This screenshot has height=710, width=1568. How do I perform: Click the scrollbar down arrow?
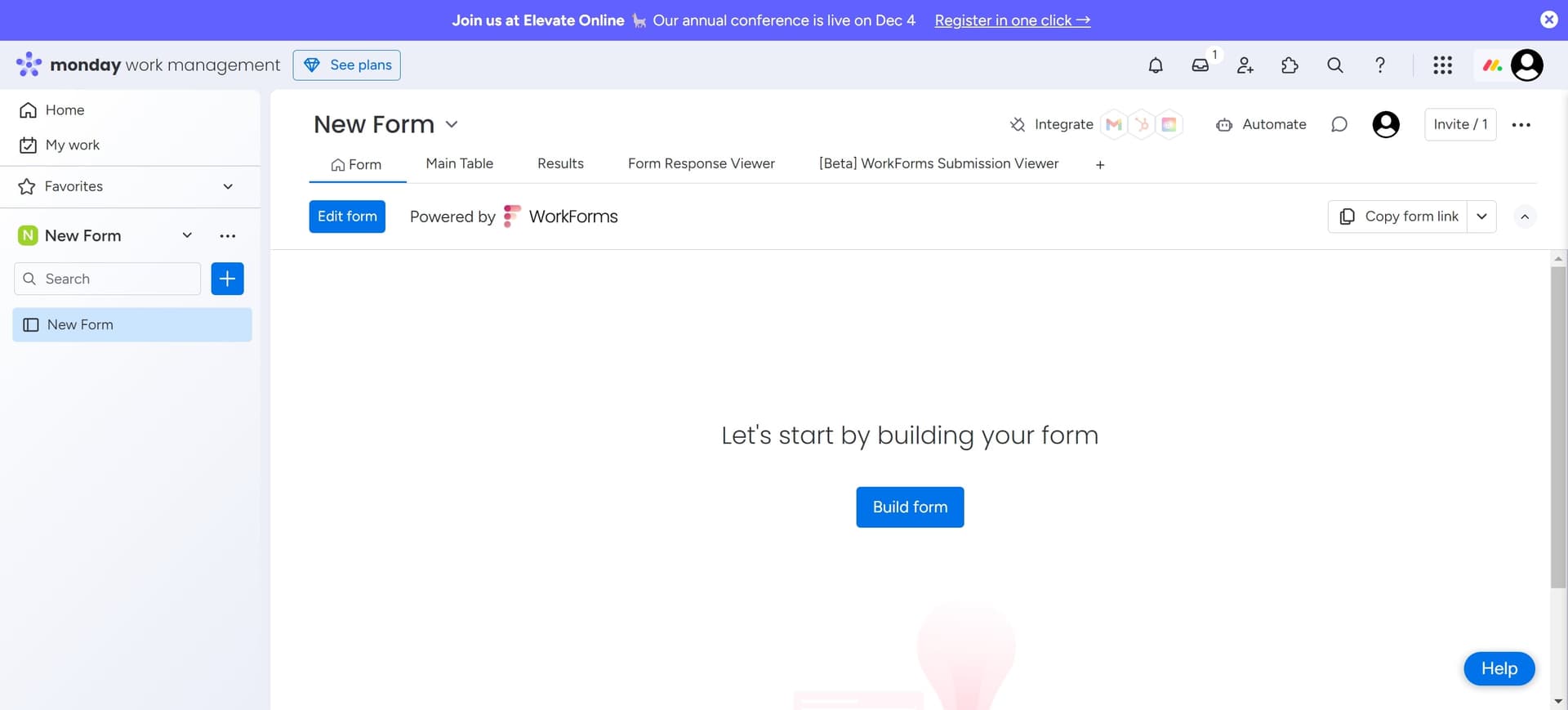[1558, 701]
